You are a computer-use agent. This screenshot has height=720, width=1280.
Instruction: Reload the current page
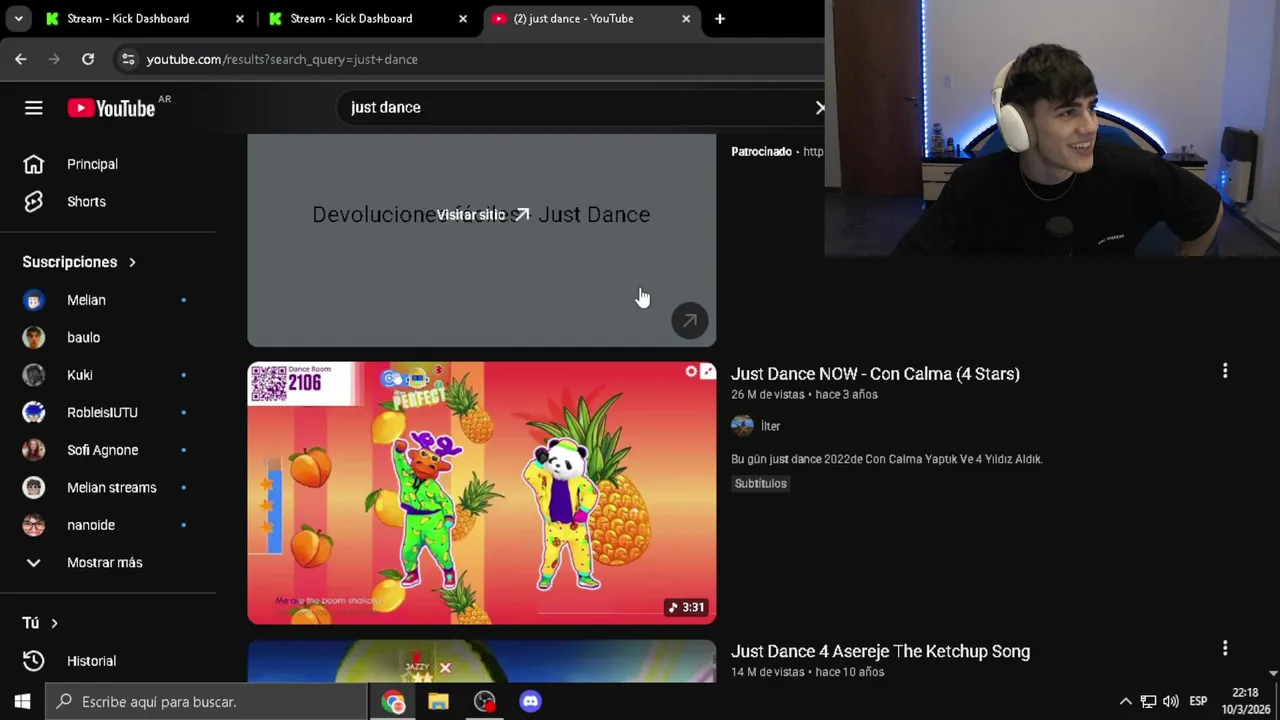pyautogui.click(x=88, y=59)
